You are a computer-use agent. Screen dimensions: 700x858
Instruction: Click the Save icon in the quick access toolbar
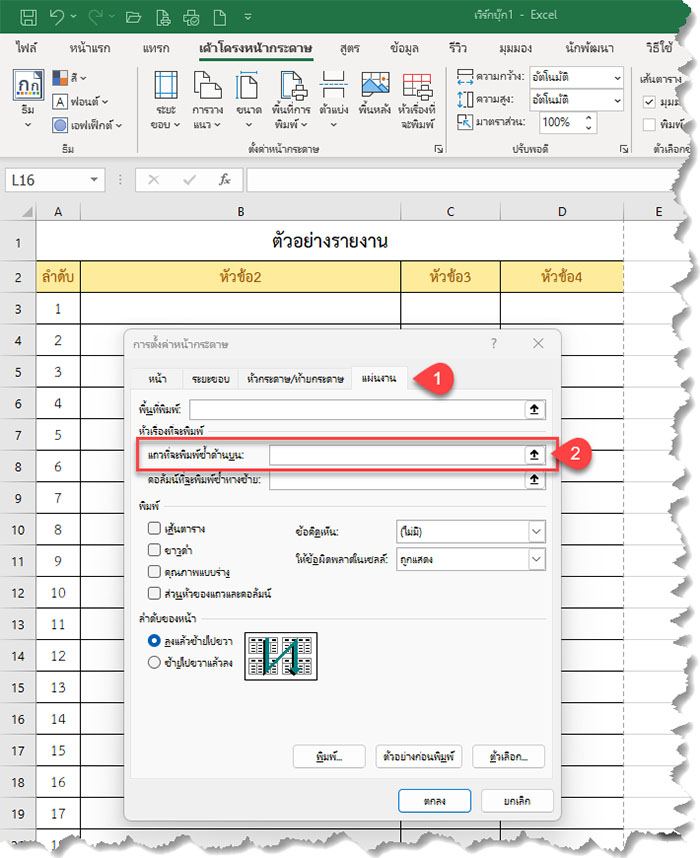click(29, 17)
